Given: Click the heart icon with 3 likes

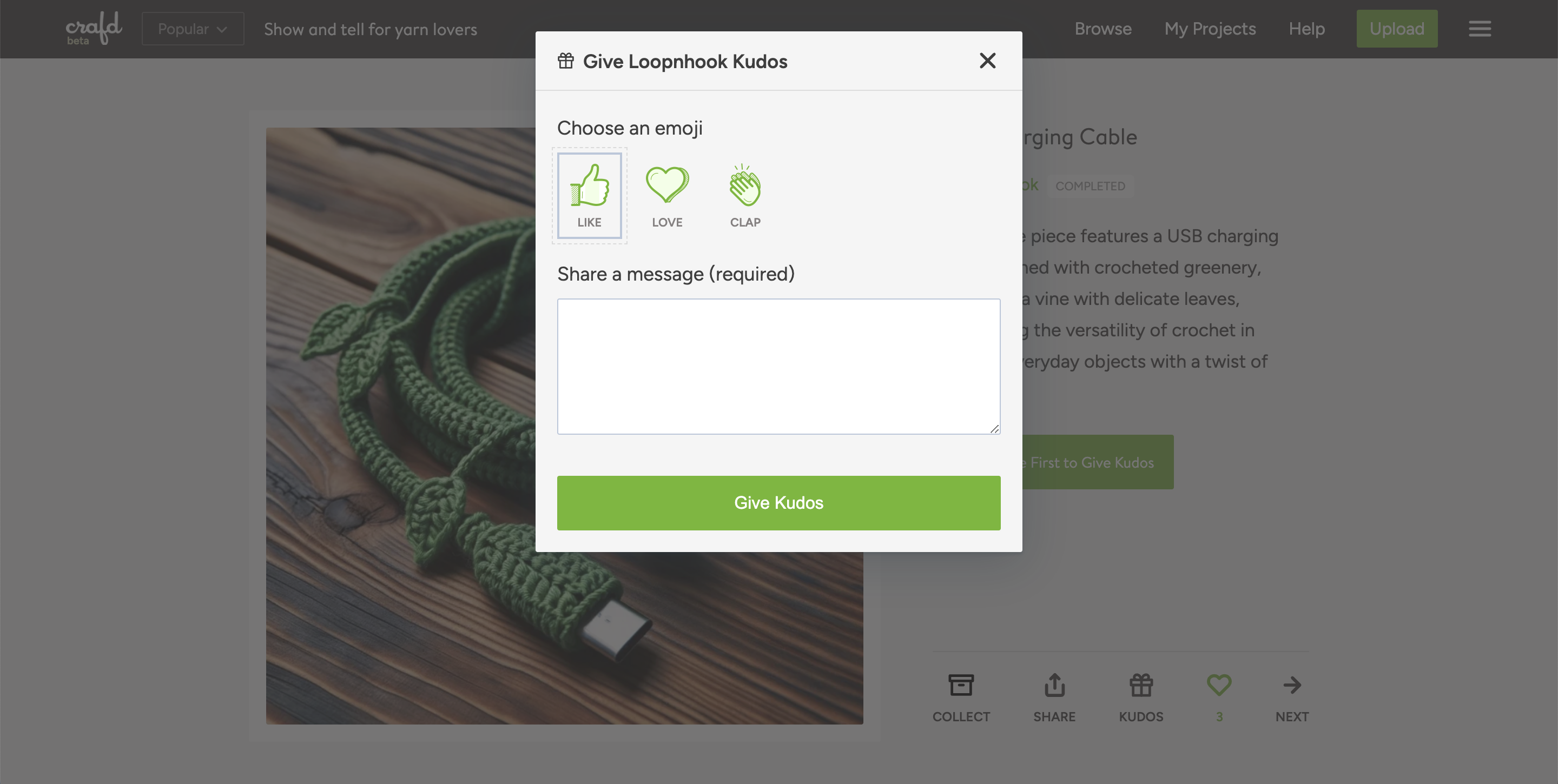Looking at the screenshot, I should [x=1219, y=686].
